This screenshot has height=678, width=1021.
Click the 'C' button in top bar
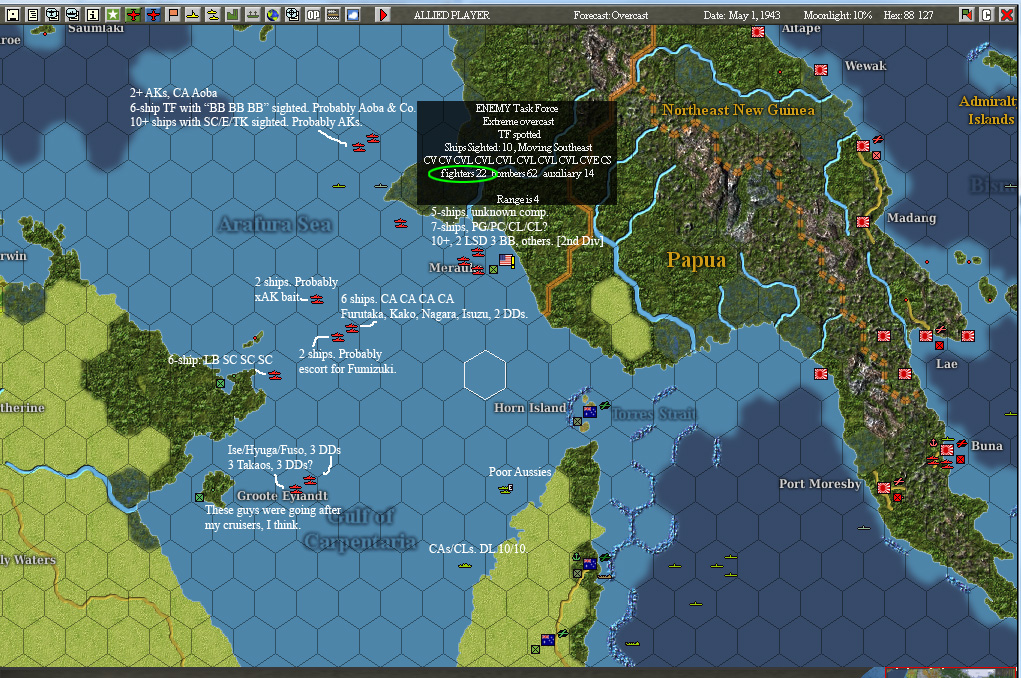click(986, 14)
